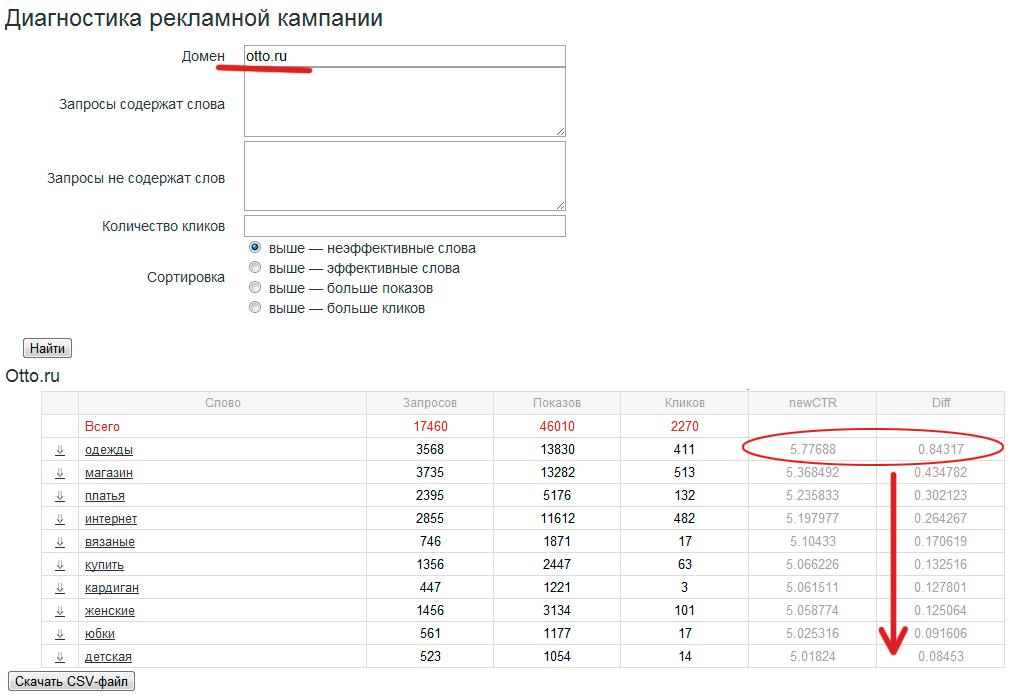The height and width of the screenshot is (700, 1011).
Task: Click the total requests value 17460
Action: click(x=430, y=427)
